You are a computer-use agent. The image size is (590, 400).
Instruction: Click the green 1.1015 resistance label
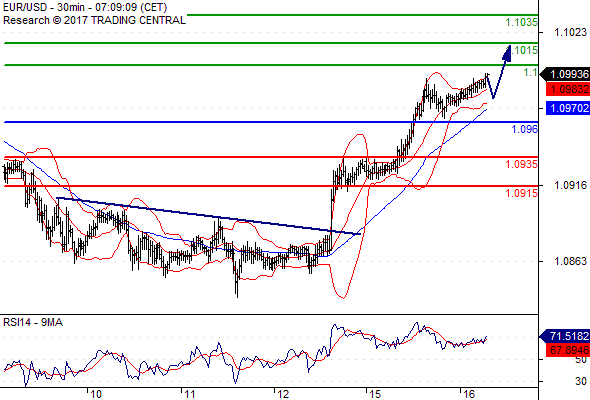[526, 50]
